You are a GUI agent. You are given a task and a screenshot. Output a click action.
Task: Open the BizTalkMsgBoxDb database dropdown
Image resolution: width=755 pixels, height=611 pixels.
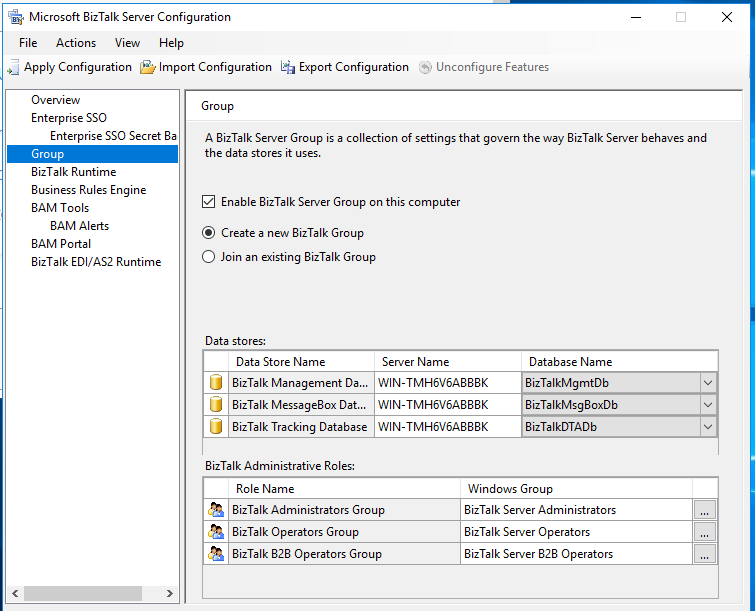(708, 405)
